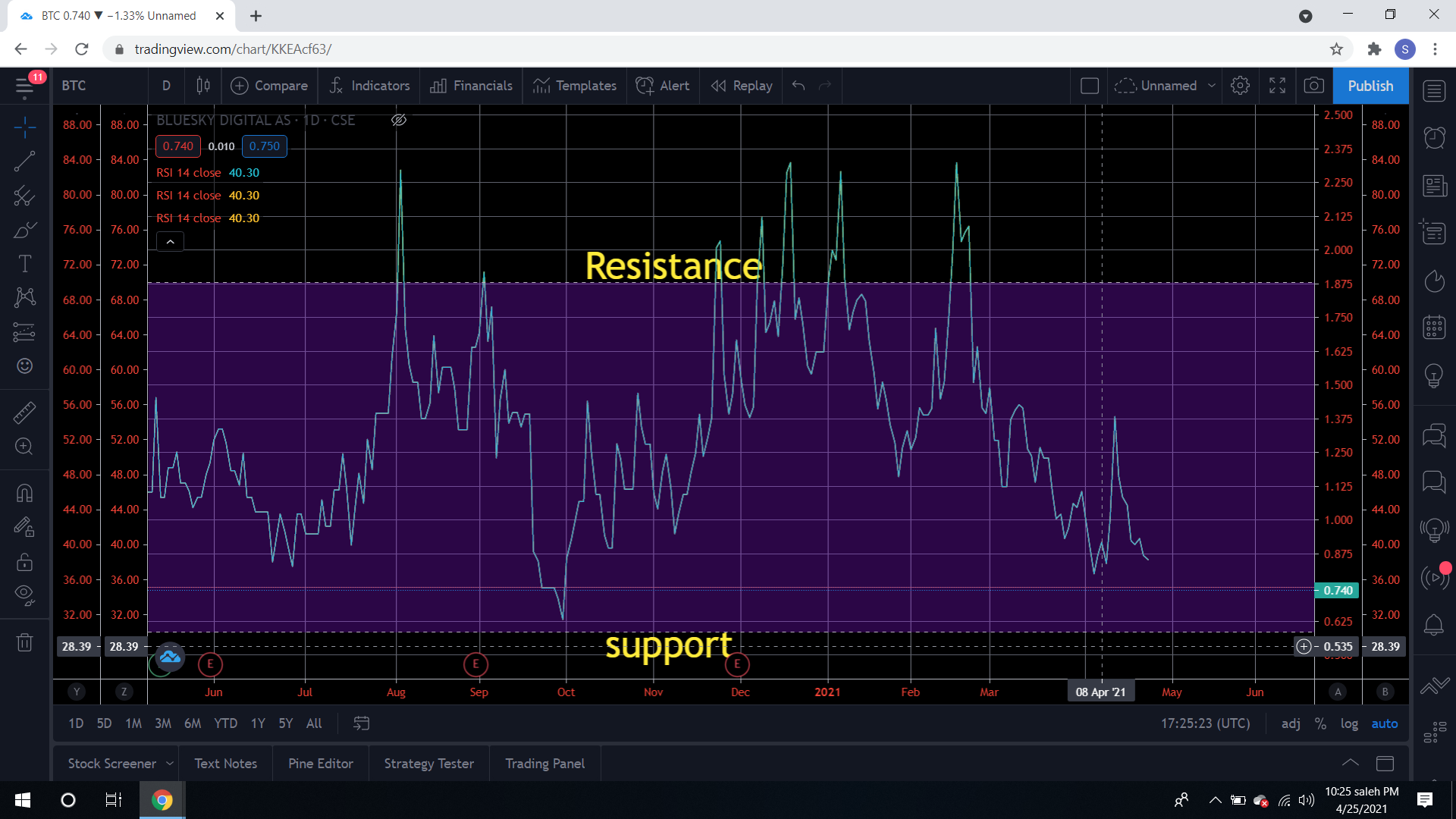
Task: Open indicator Templates
Action: (575, 86)
